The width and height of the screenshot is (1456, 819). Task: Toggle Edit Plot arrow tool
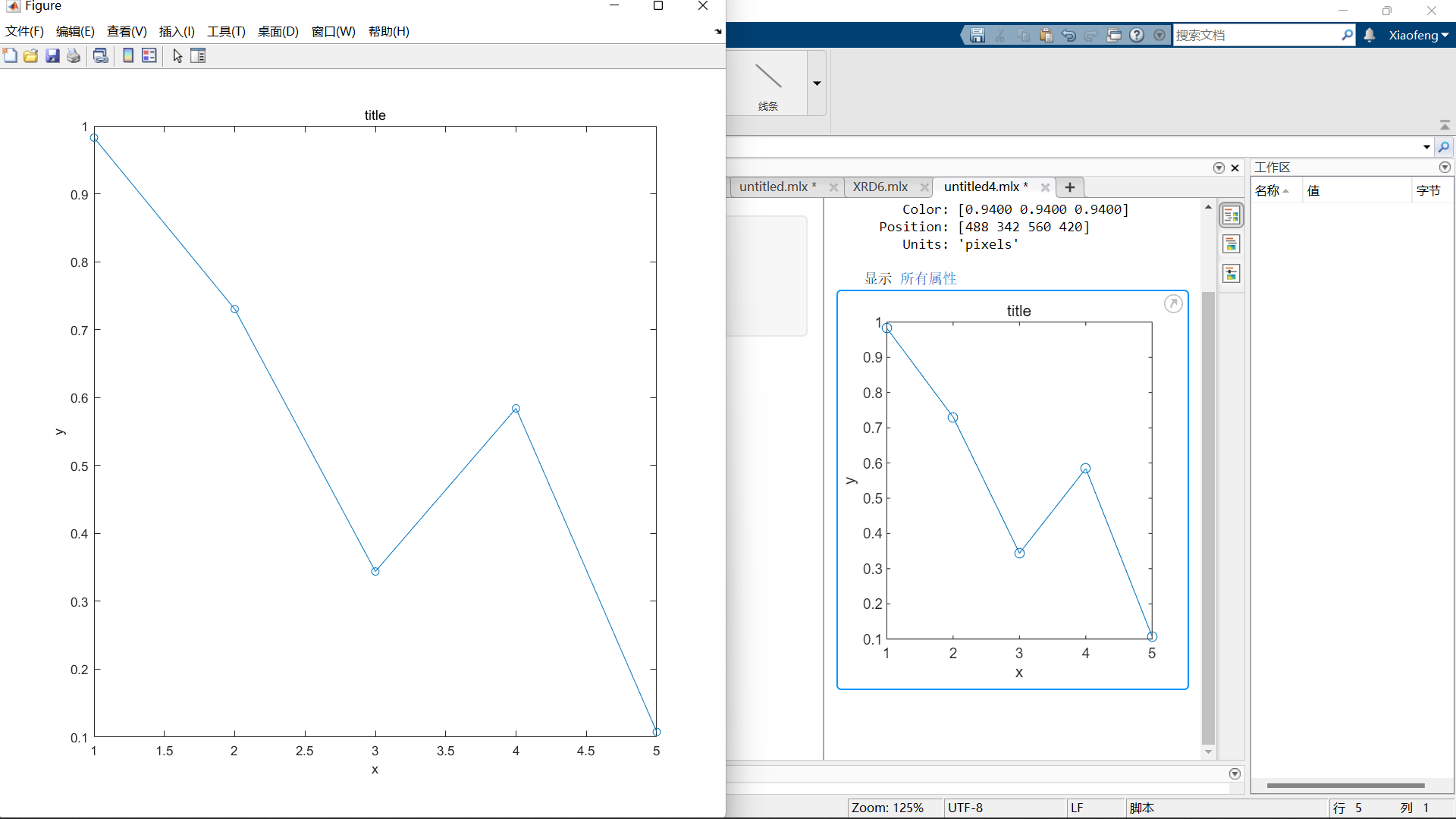[x=177, y=55]
